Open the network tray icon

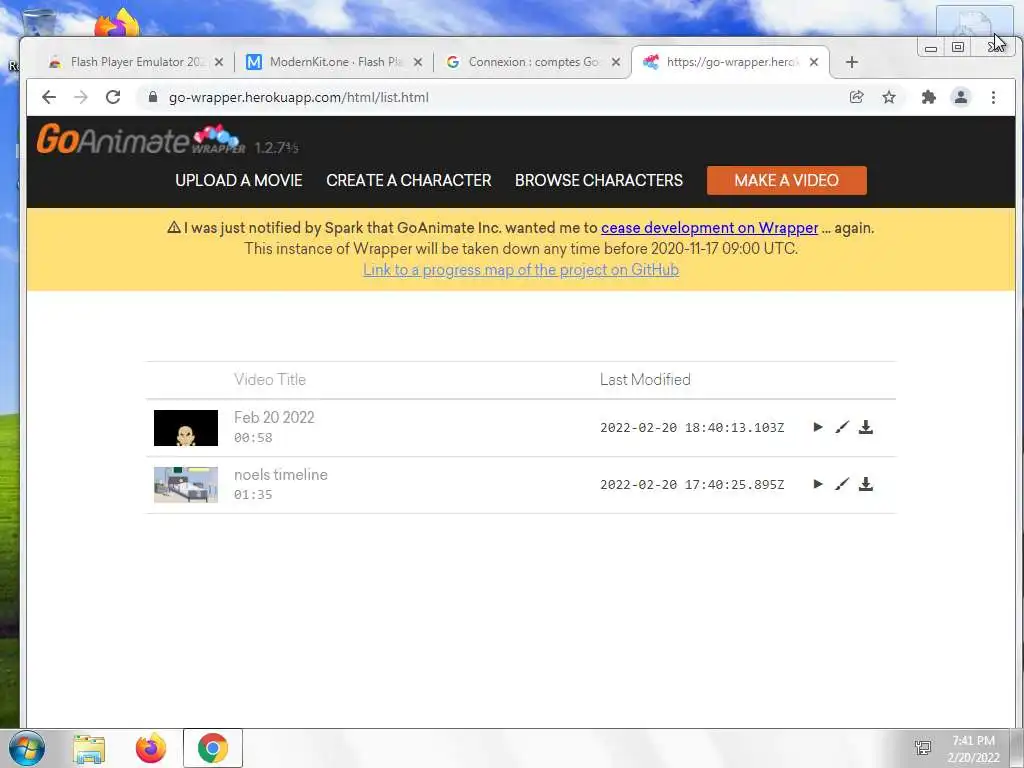(x=923, y=748)
